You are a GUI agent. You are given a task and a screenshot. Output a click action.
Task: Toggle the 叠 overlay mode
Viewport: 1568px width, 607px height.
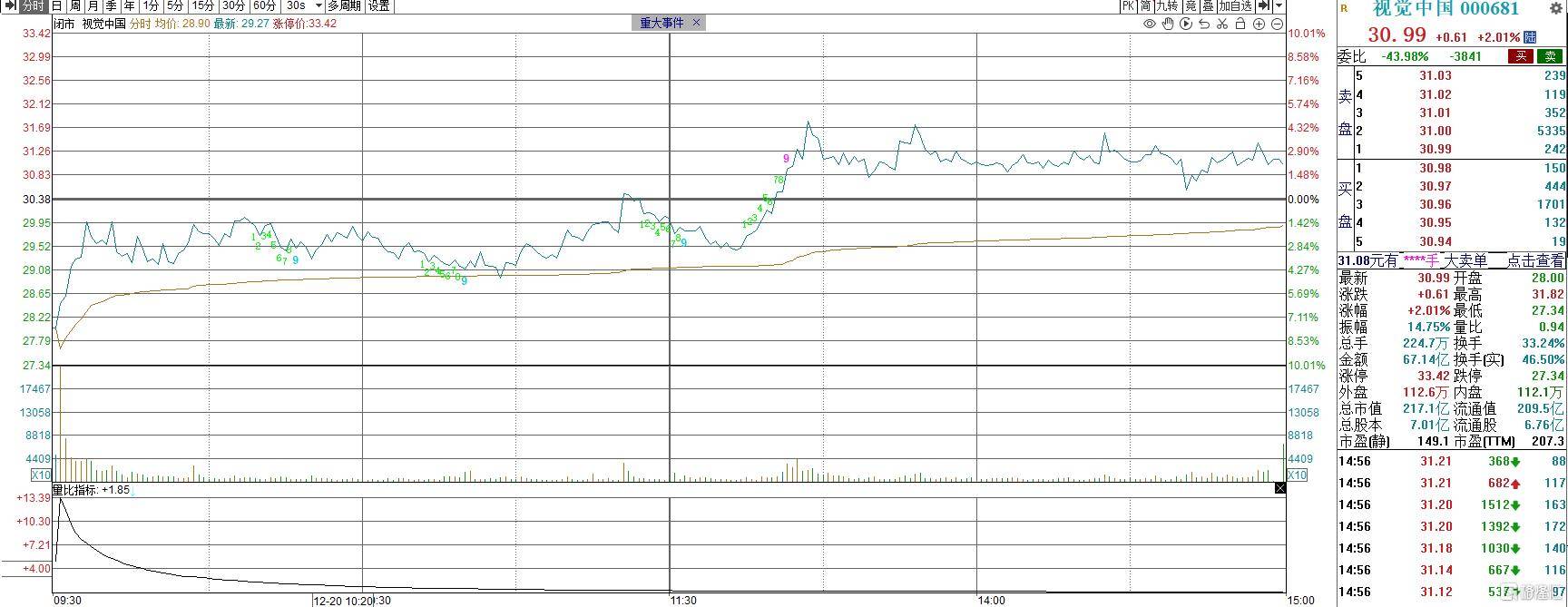tap(1208, 5)
